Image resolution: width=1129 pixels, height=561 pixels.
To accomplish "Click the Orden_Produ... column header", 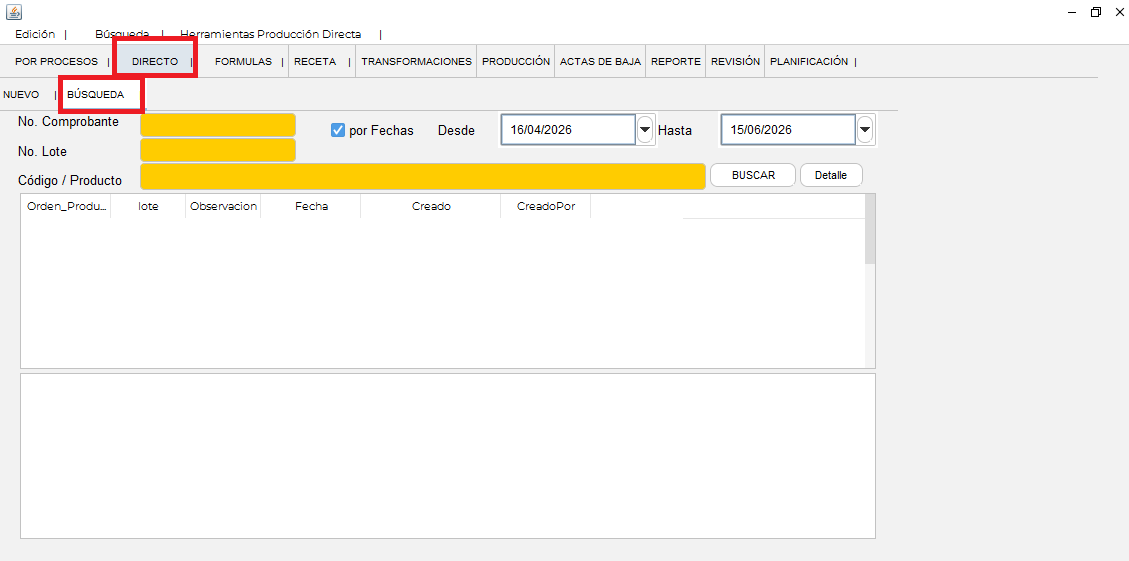I will (66, 206).
